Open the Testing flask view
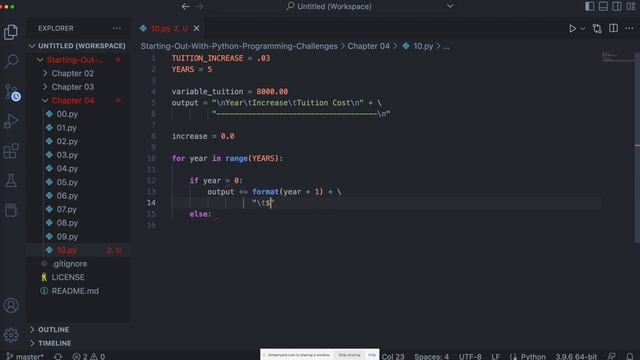This screenshot has height=360, width=640. point(11,180)
